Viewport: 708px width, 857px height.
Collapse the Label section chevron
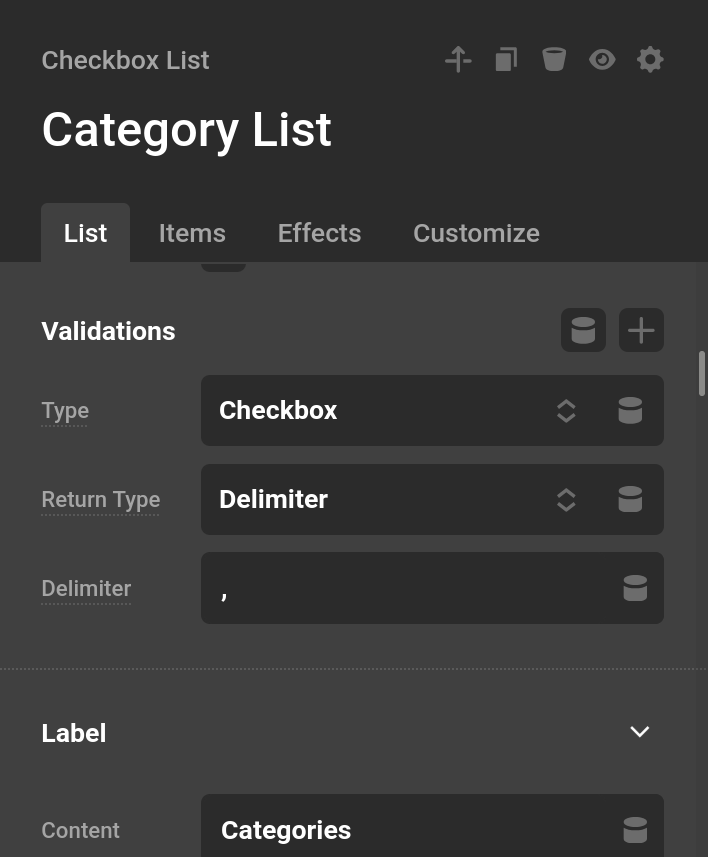click(639, 731)
